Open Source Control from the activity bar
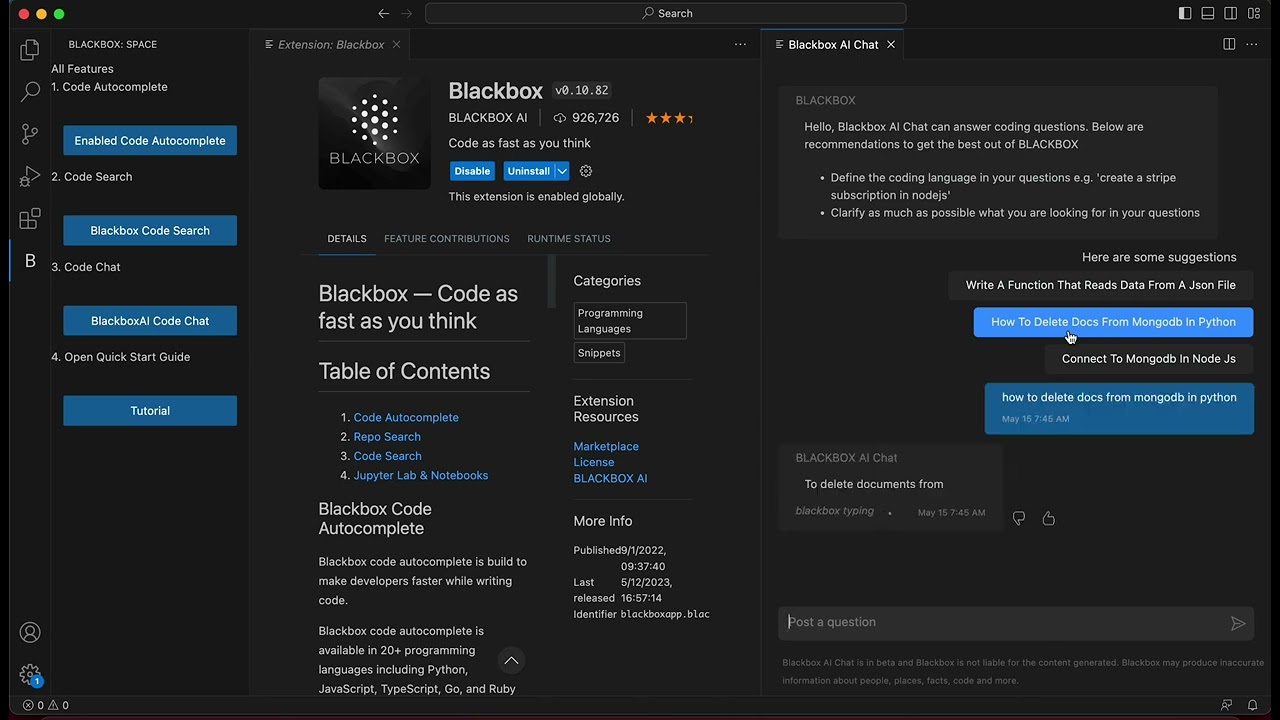Viewport: 1280px width, 720px height. coord(29,134)
